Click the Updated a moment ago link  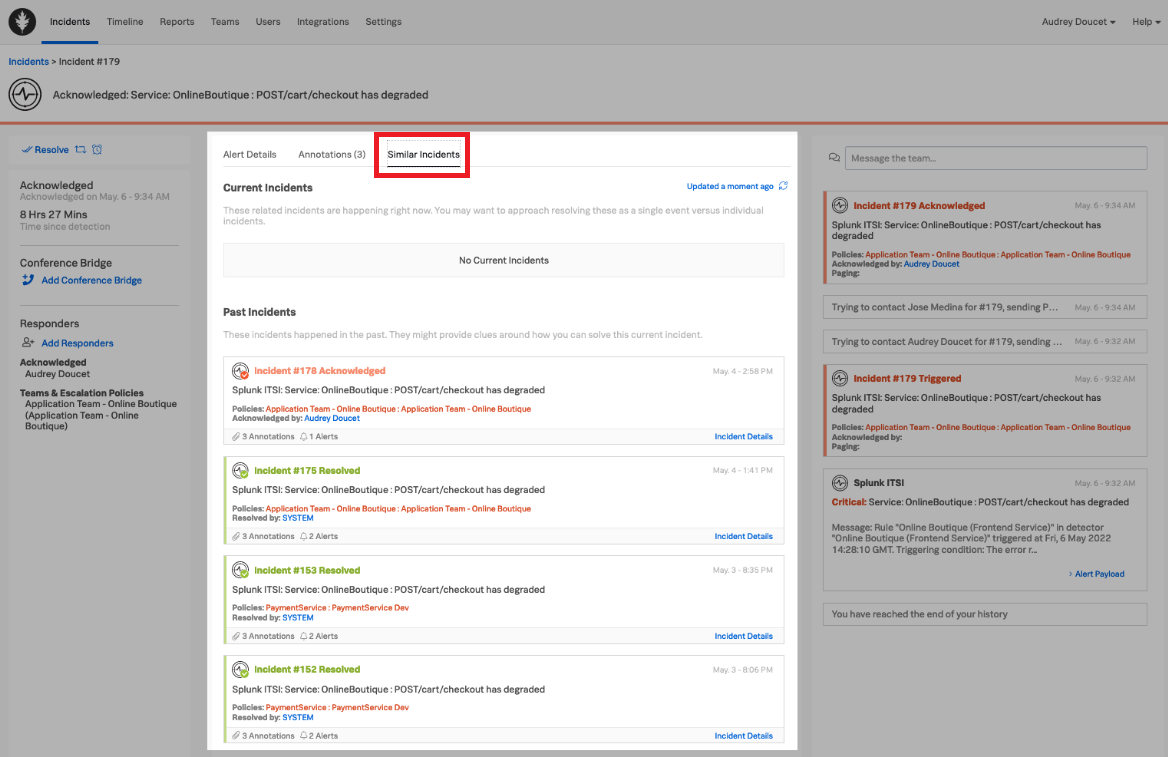pos(730,186)
